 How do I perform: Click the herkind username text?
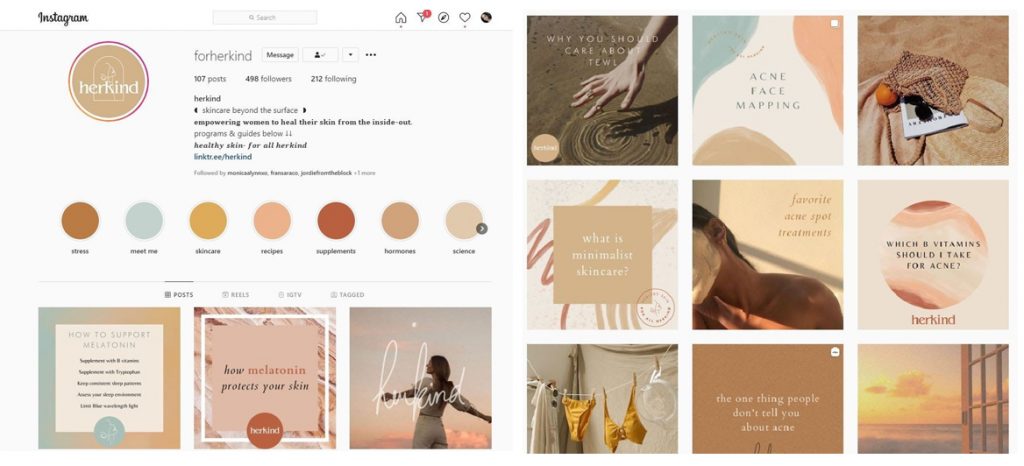pos(207,99)
